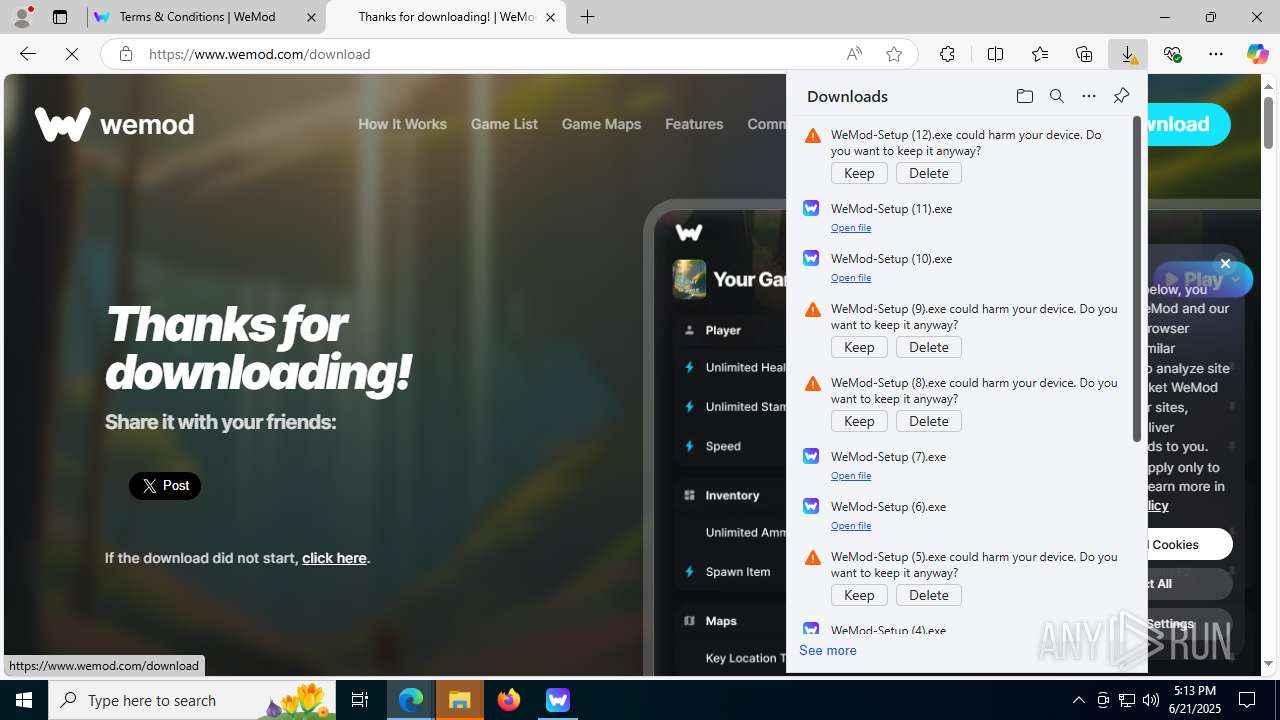This screenshot has width=1280, height=720.
Task: Open taskbar clock 5:13 PM
Action: point(1194,700)
